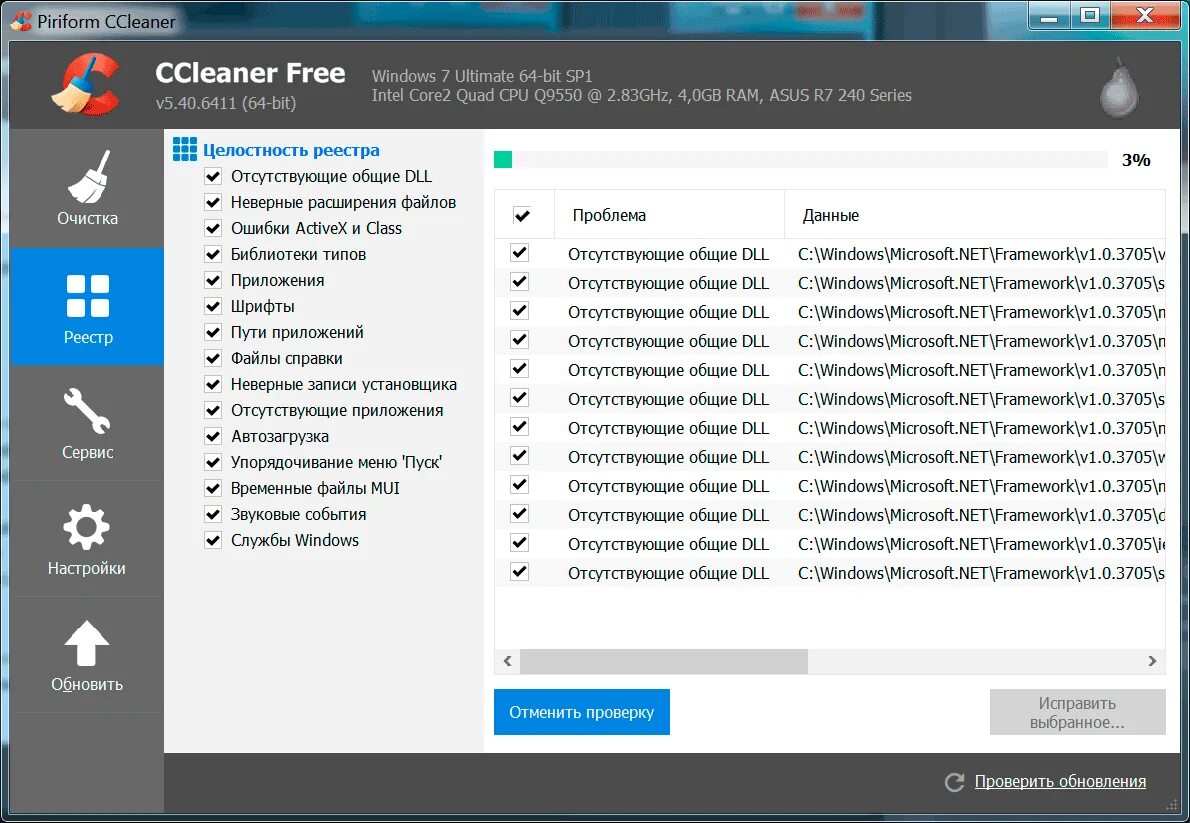Screen dimensions: 1190x823
Task: Uncheck the first result row checkbox
Action: pyautogui.click(x=519, y=253)
